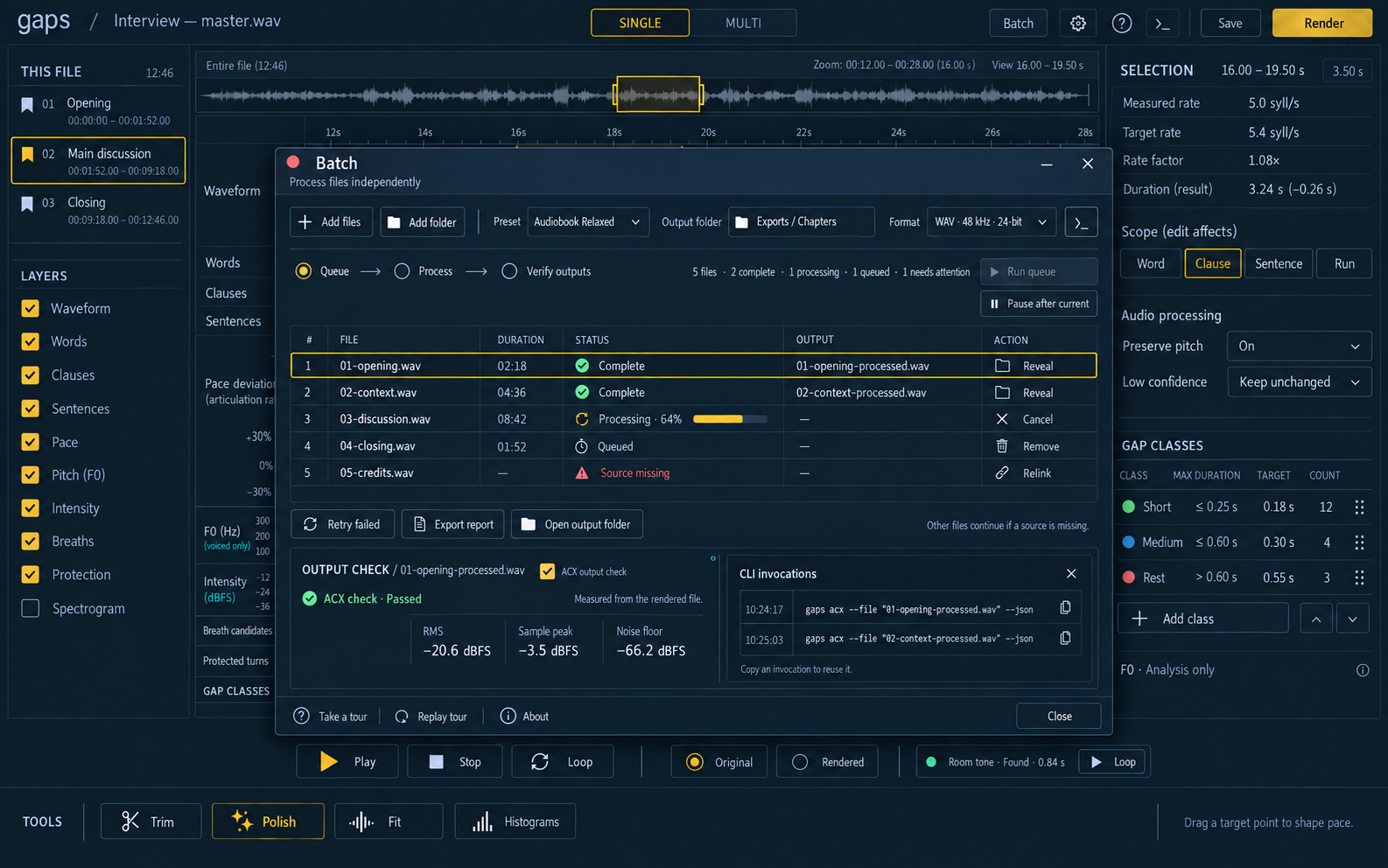Open drag handle of Rest gap class
1388x868 pixels.
(1359, 577)
